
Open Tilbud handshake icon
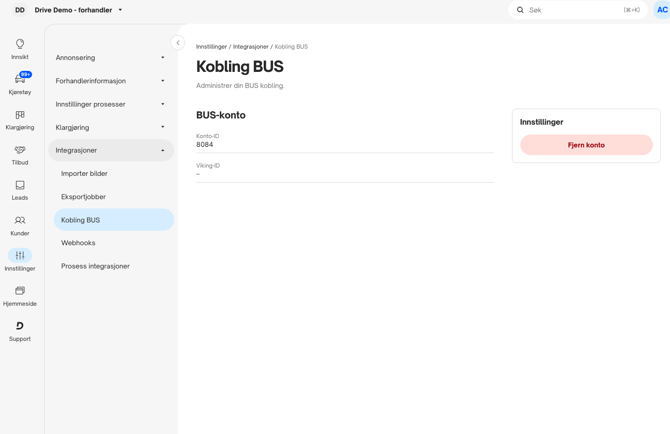click(20, 150)
